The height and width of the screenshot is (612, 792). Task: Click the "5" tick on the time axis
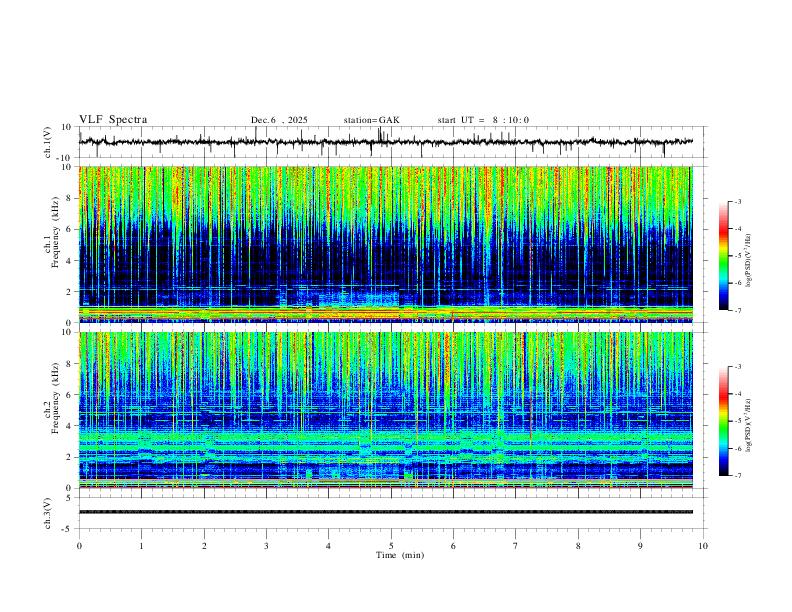[391, 546]
